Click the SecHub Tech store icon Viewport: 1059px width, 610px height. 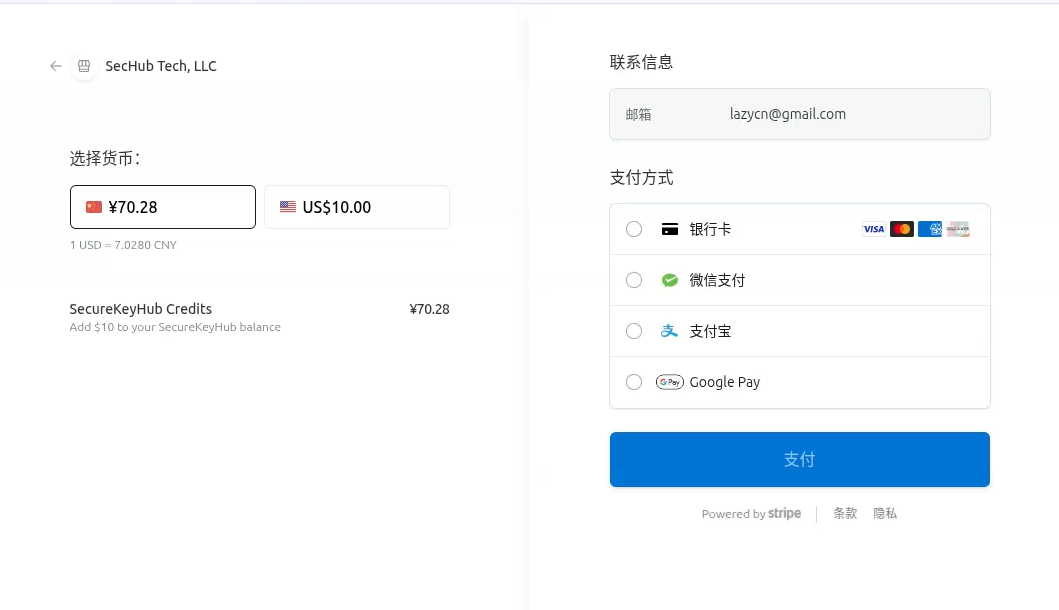pyautogui.click(x=84, y=66)
